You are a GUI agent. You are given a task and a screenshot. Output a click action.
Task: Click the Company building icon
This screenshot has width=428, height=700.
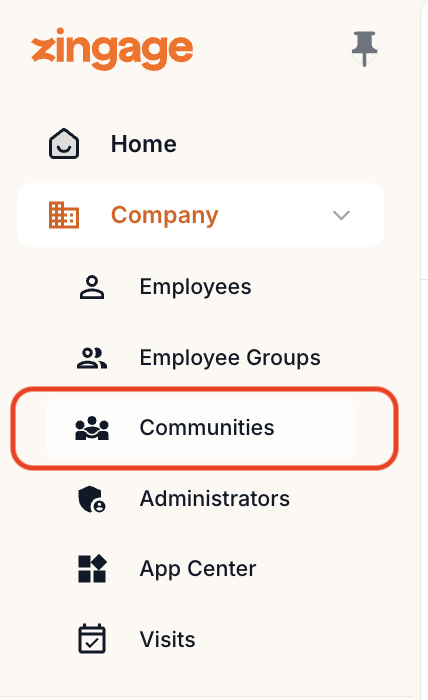(64, 215)
